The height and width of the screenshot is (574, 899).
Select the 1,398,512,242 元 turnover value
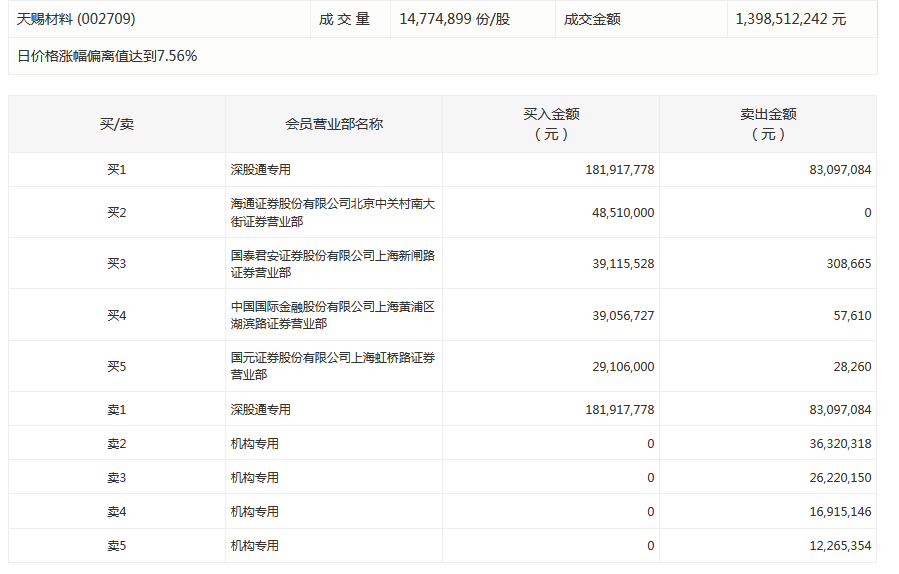(790, 19)
